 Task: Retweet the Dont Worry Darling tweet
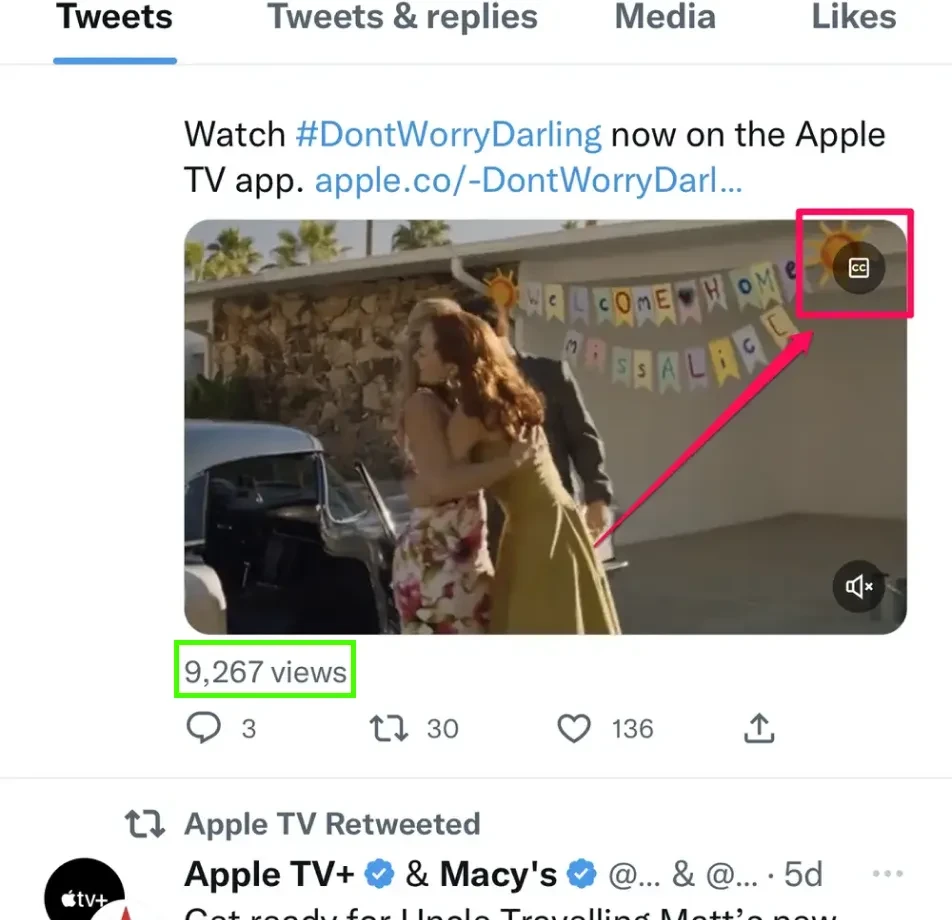coord(389,728)
